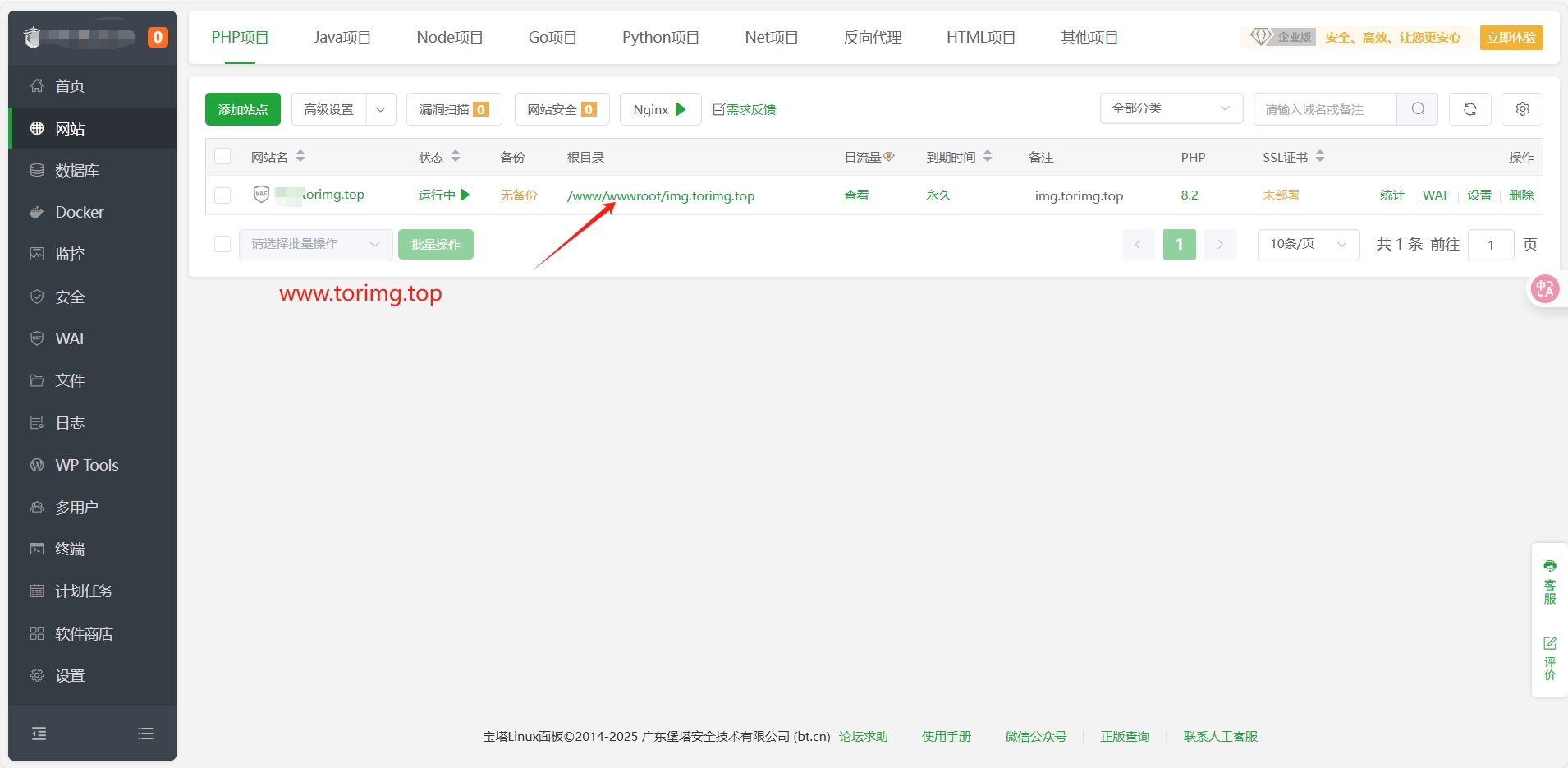Screen dimensions: 1568x768
Task: Open the table settings gear icon
Action: point(1523,108)
